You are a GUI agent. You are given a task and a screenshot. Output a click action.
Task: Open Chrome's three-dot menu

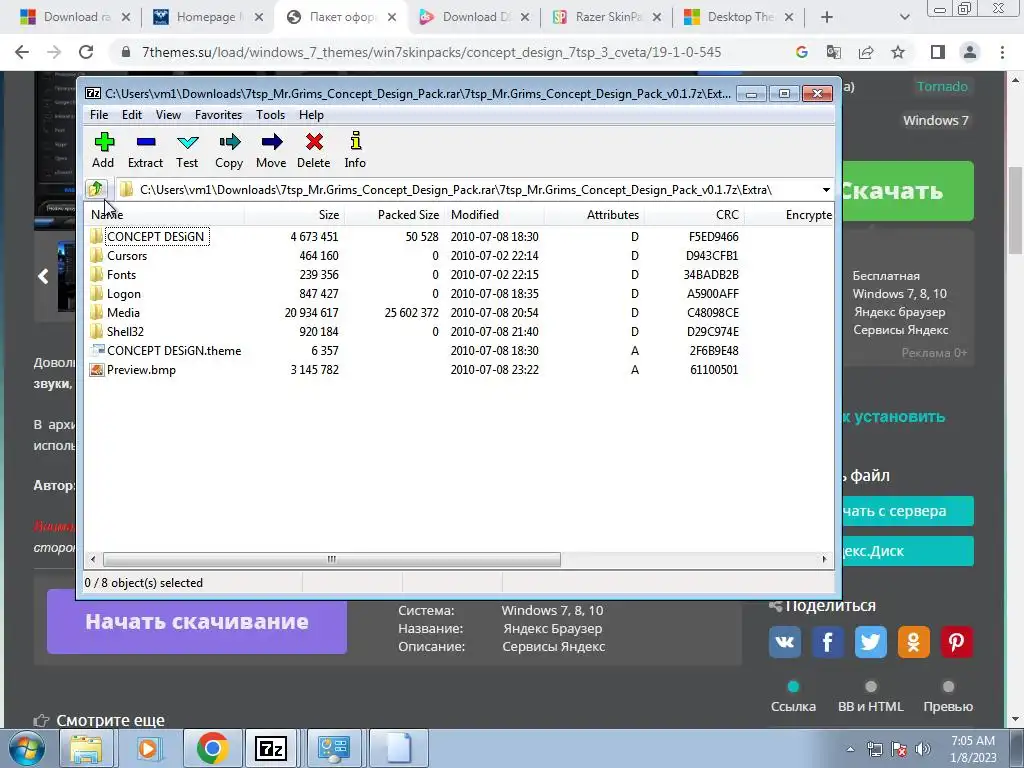(x=1002, y=52)
